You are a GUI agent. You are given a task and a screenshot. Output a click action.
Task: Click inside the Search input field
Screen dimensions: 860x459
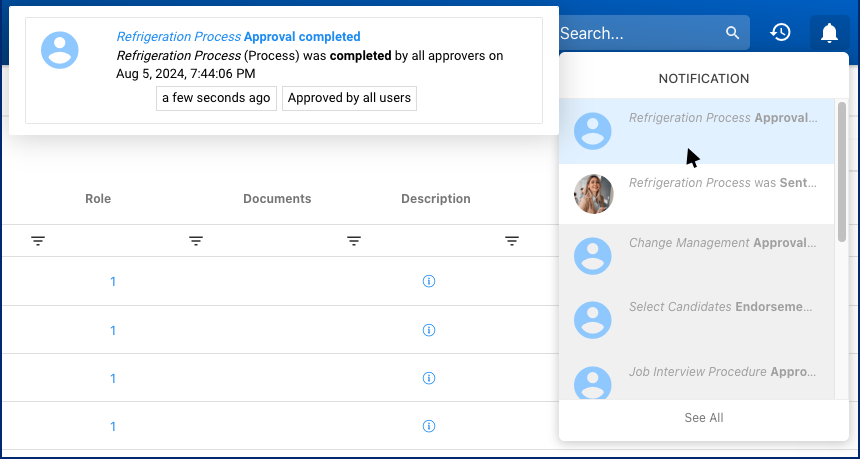[x=635, y=33]
